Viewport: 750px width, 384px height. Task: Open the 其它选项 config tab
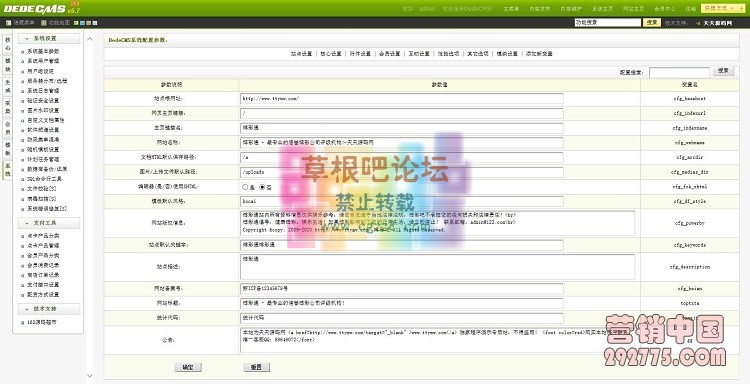point(477,54)
